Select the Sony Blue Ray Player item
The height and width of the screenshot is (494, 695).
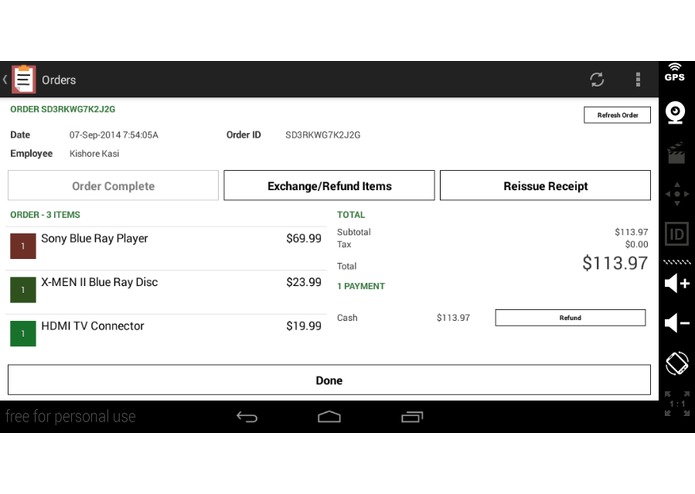(166, 248)
